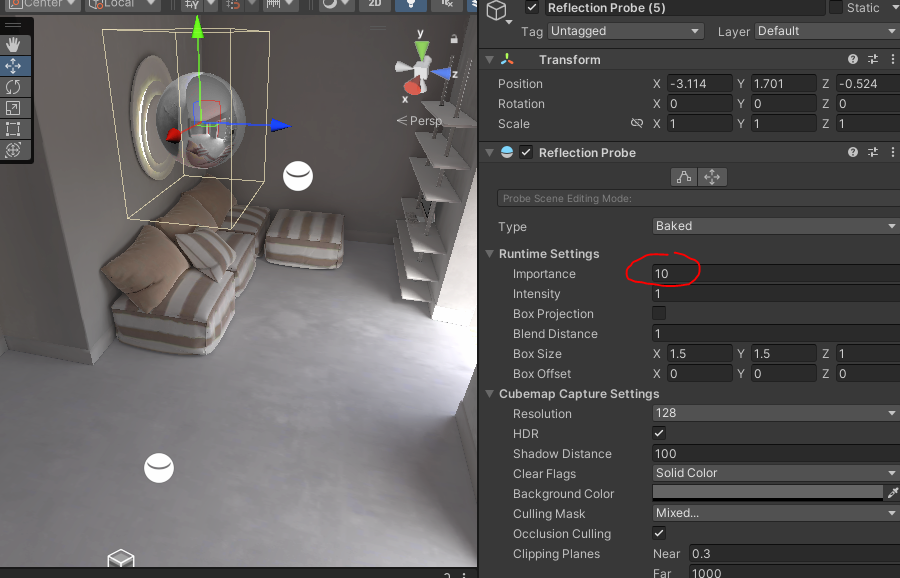The image size is (900, 578).
Task: Uncheck the Reflection Probe (5) active checkbox
Action: [531, 7]
